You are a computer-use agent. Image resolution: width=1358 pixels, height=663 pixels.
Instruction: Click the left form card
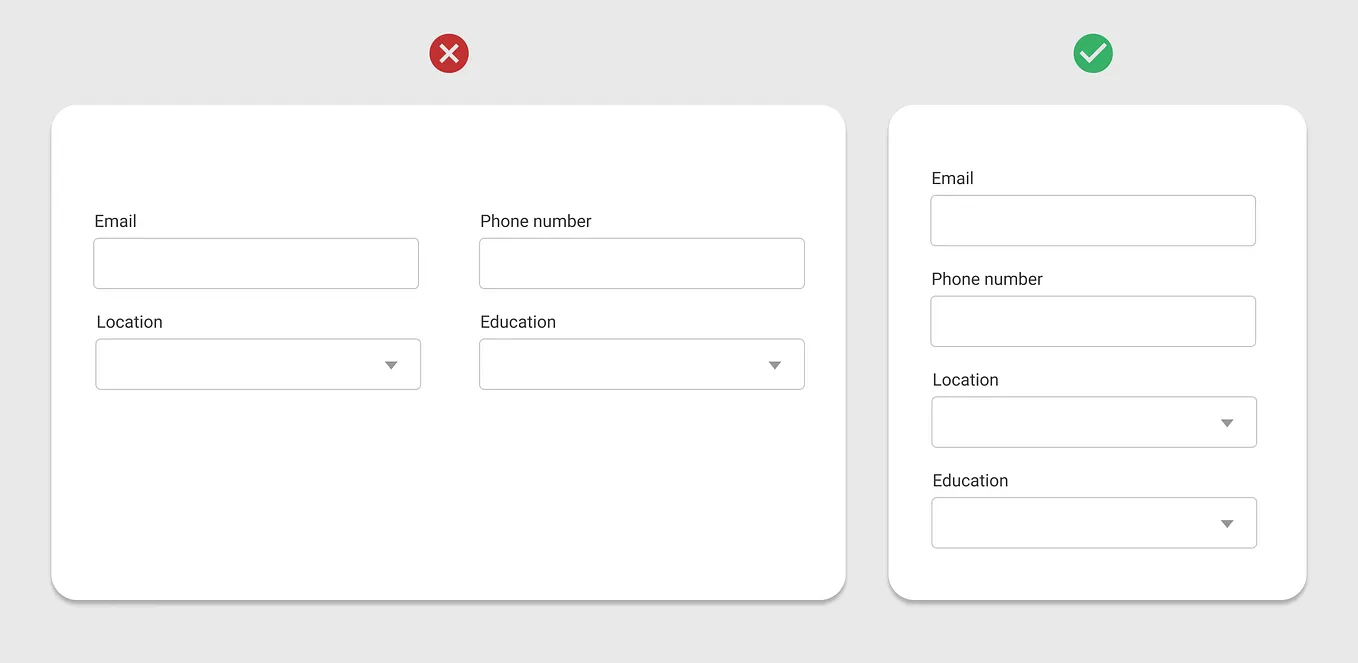coord(449,500)
